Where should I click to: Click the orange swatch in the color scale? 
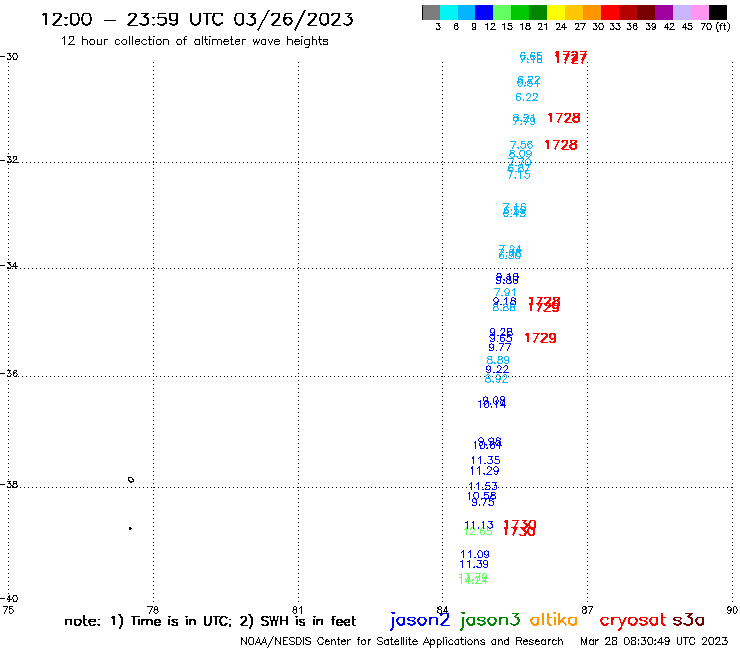point(592,12)
